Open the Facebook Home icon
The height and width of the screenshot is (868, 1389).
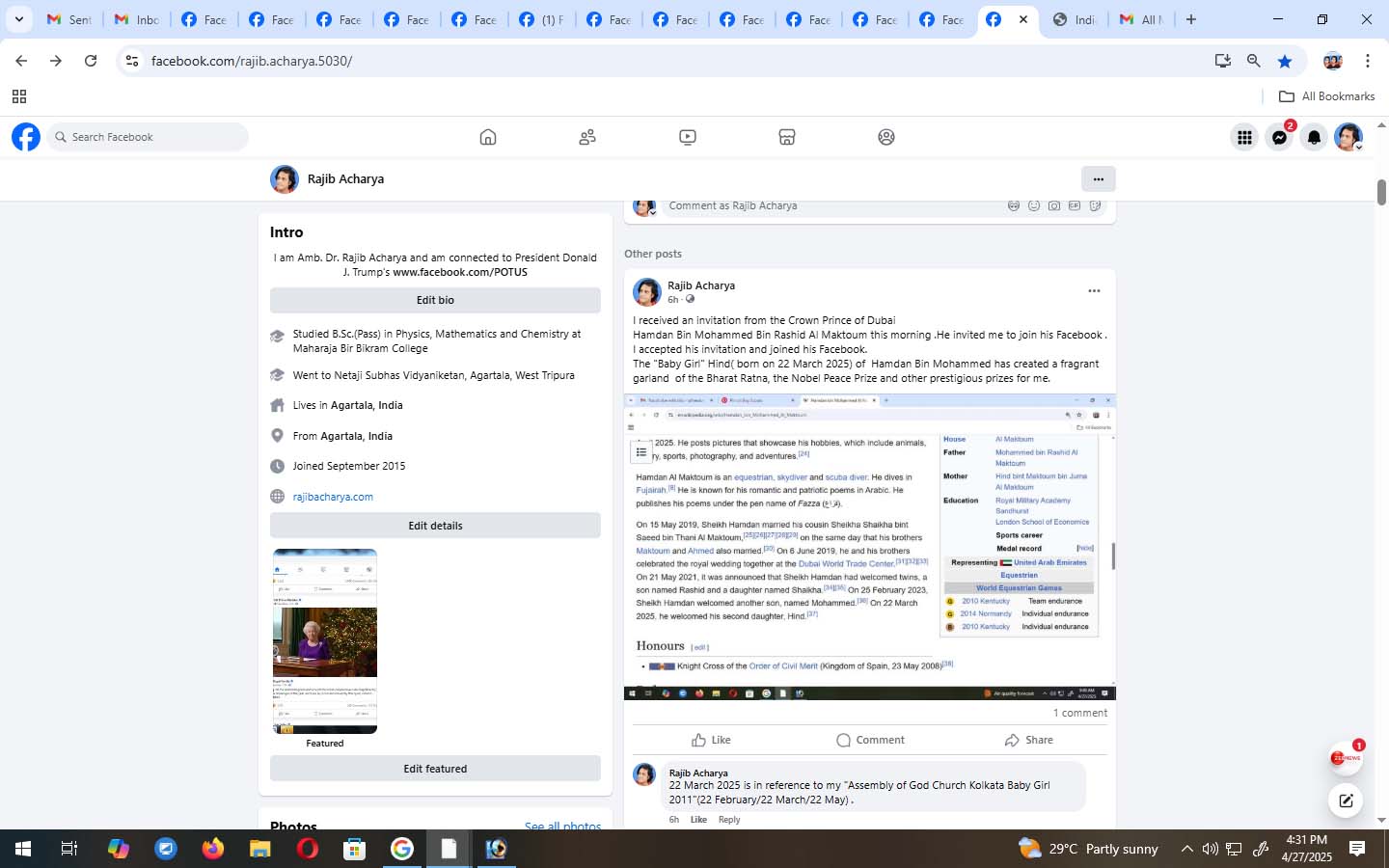(x=488, y=137)
